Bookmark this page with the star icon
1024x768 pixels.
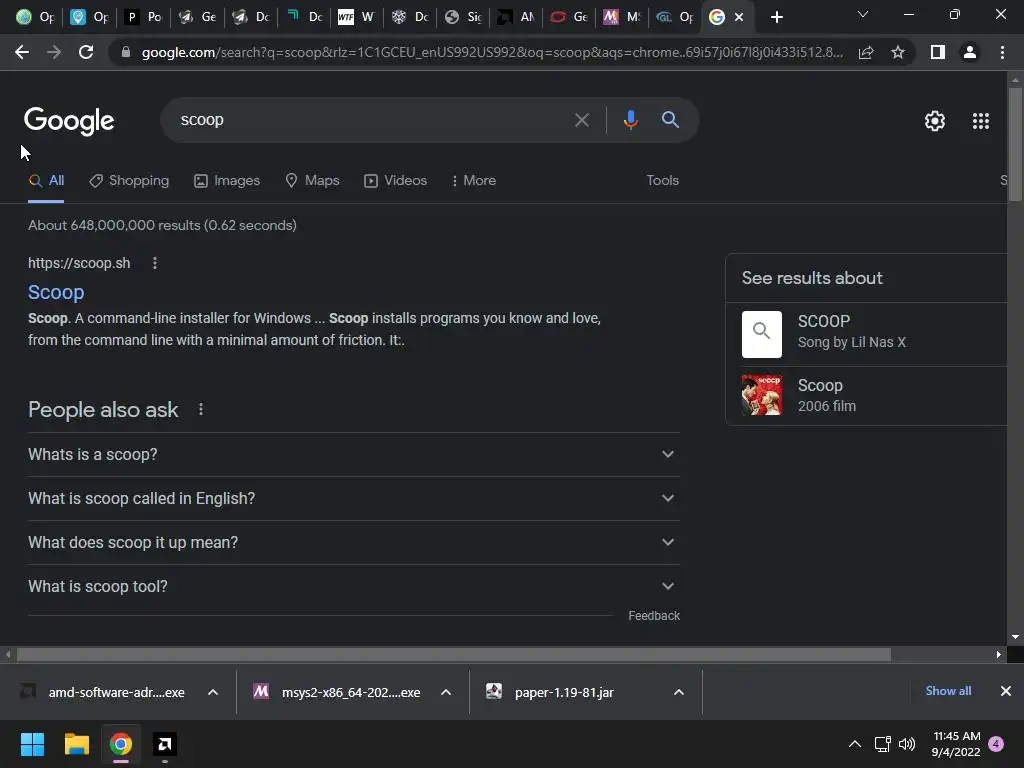tap(898, 52)
